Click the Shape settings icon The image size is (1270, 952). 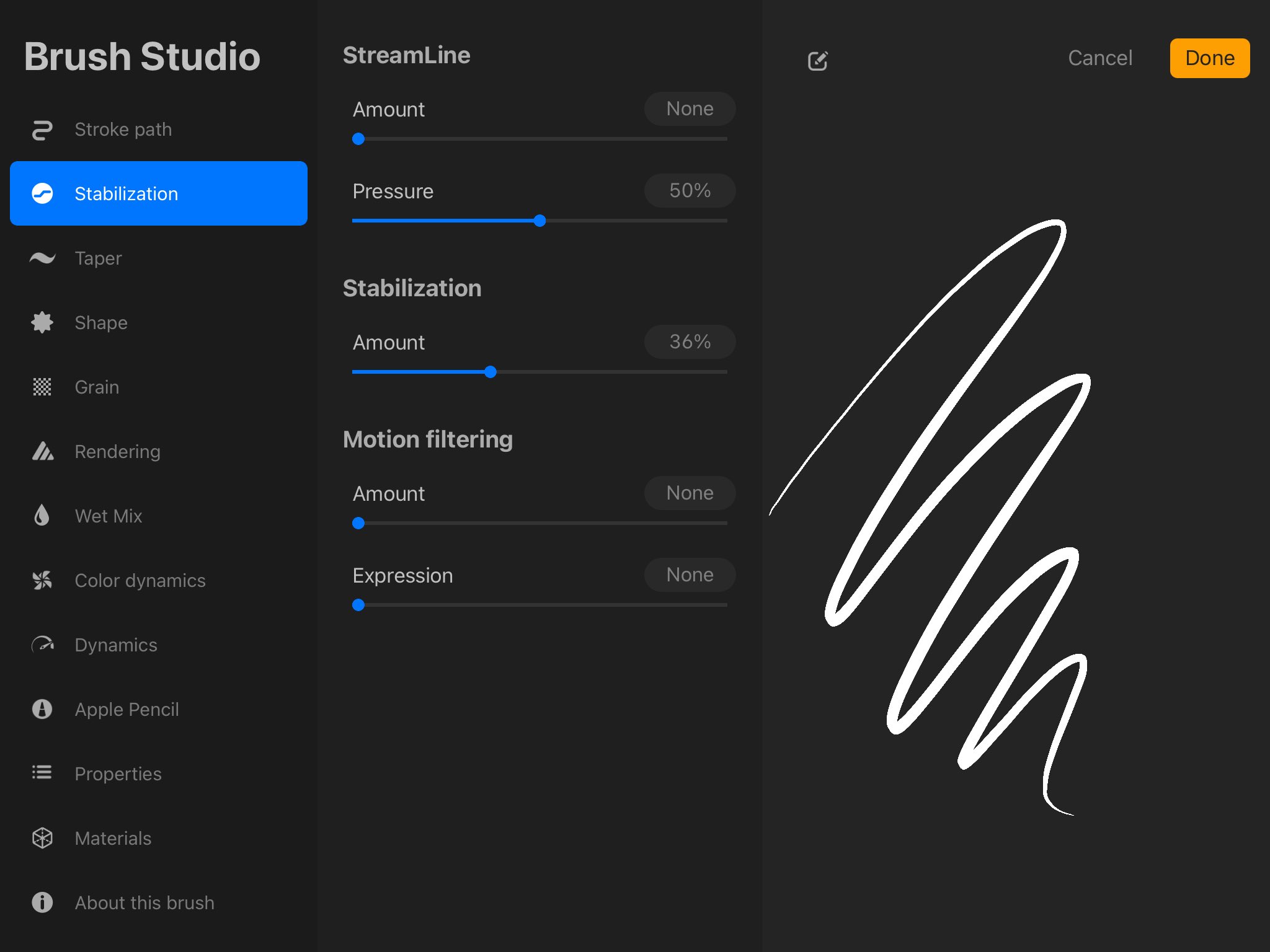coord(42,322)
